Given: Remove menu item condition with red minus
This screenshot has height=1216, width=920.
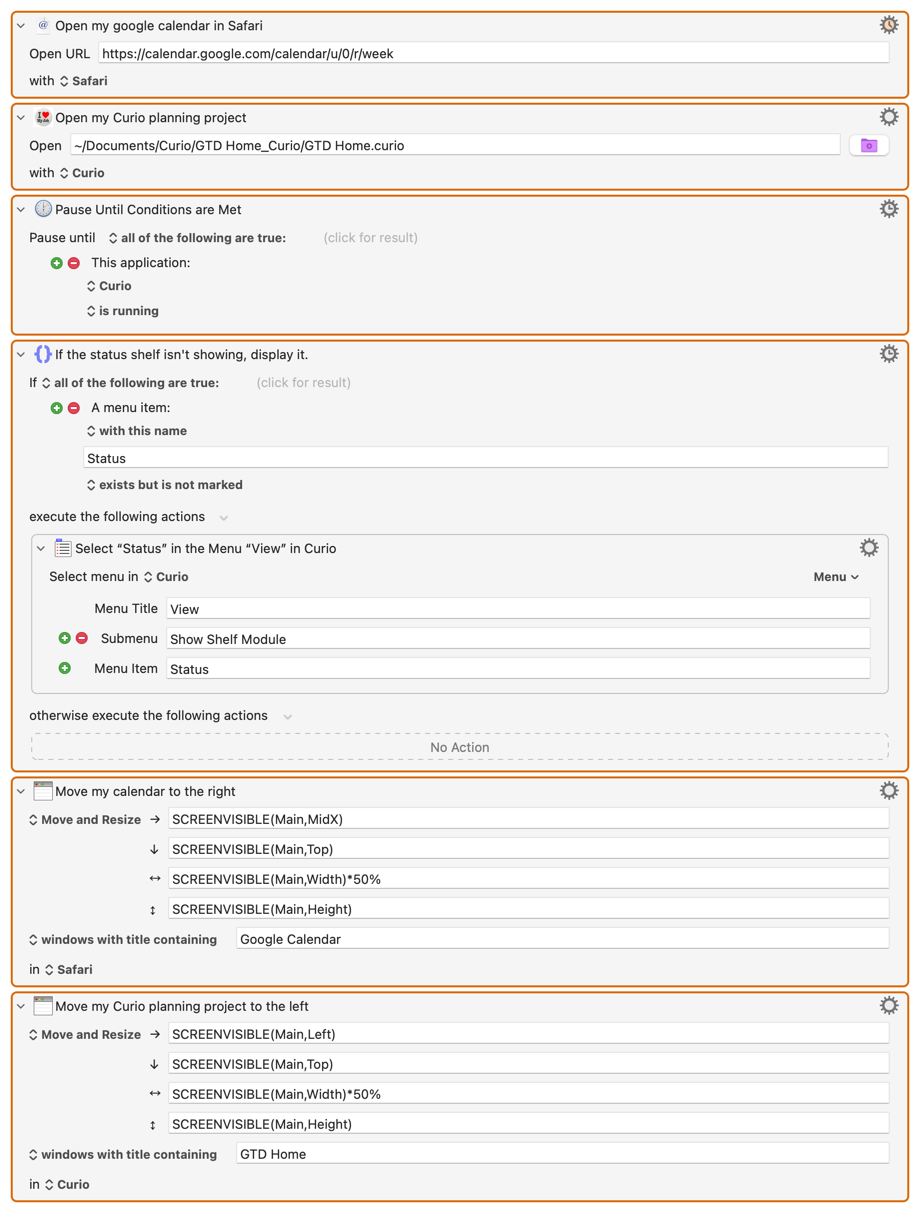Looking at the screenshot, I should 74,408.
